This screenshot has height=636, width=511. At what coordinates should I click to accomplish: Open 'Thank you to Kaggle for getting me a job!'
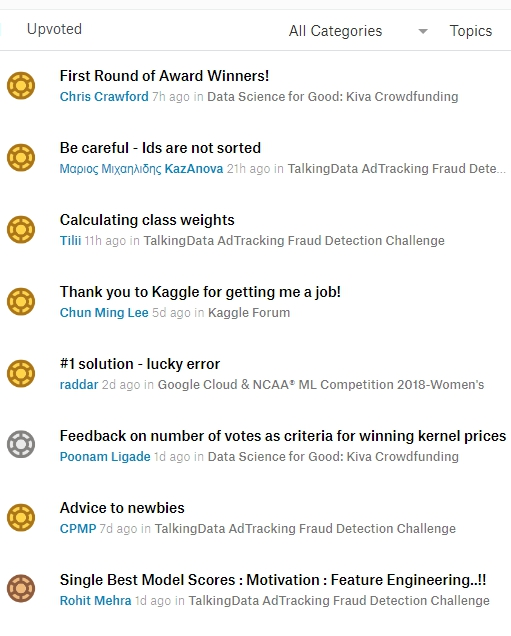pos(200,292)
